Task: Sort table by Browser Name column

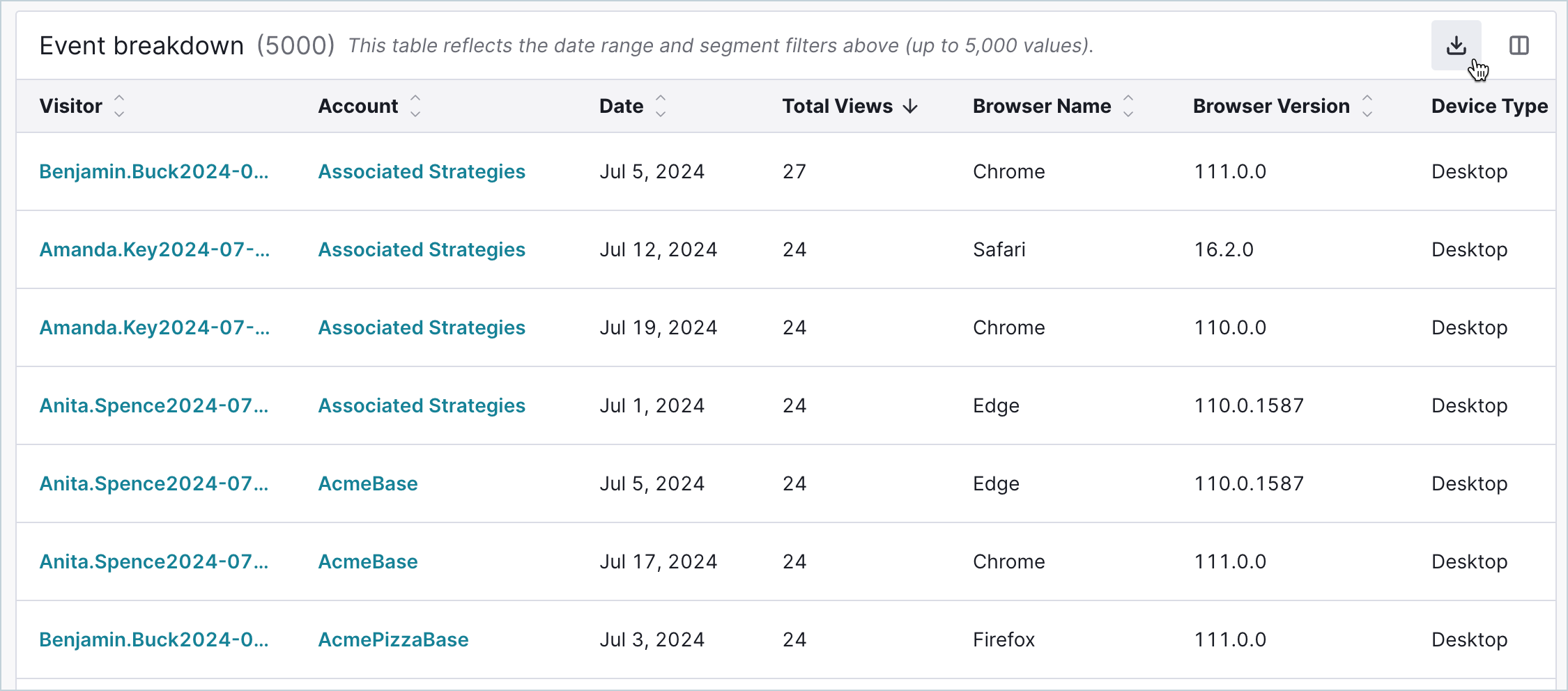Action: (1128, 106)
